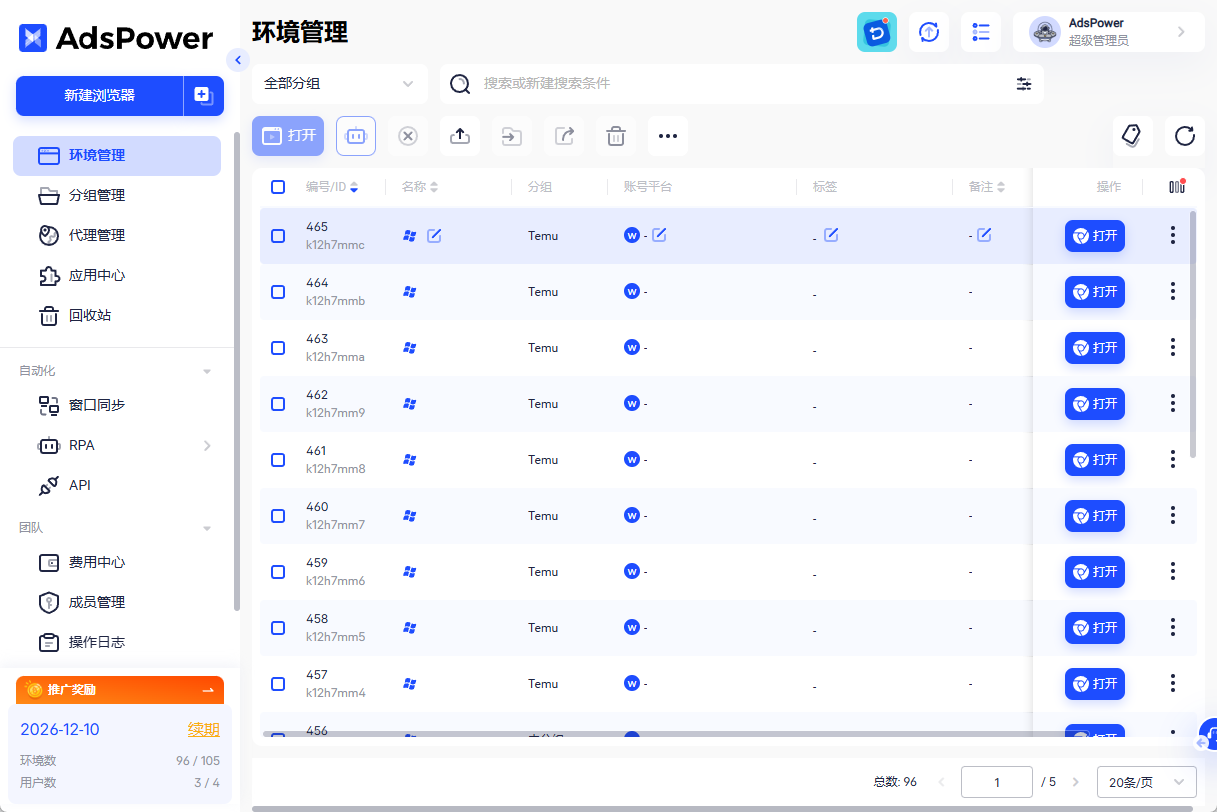Image resolution: width=1217 pixels, height=812 pixels.
Task: Expand the RPA submenu arrow
Action: (207, 445)
